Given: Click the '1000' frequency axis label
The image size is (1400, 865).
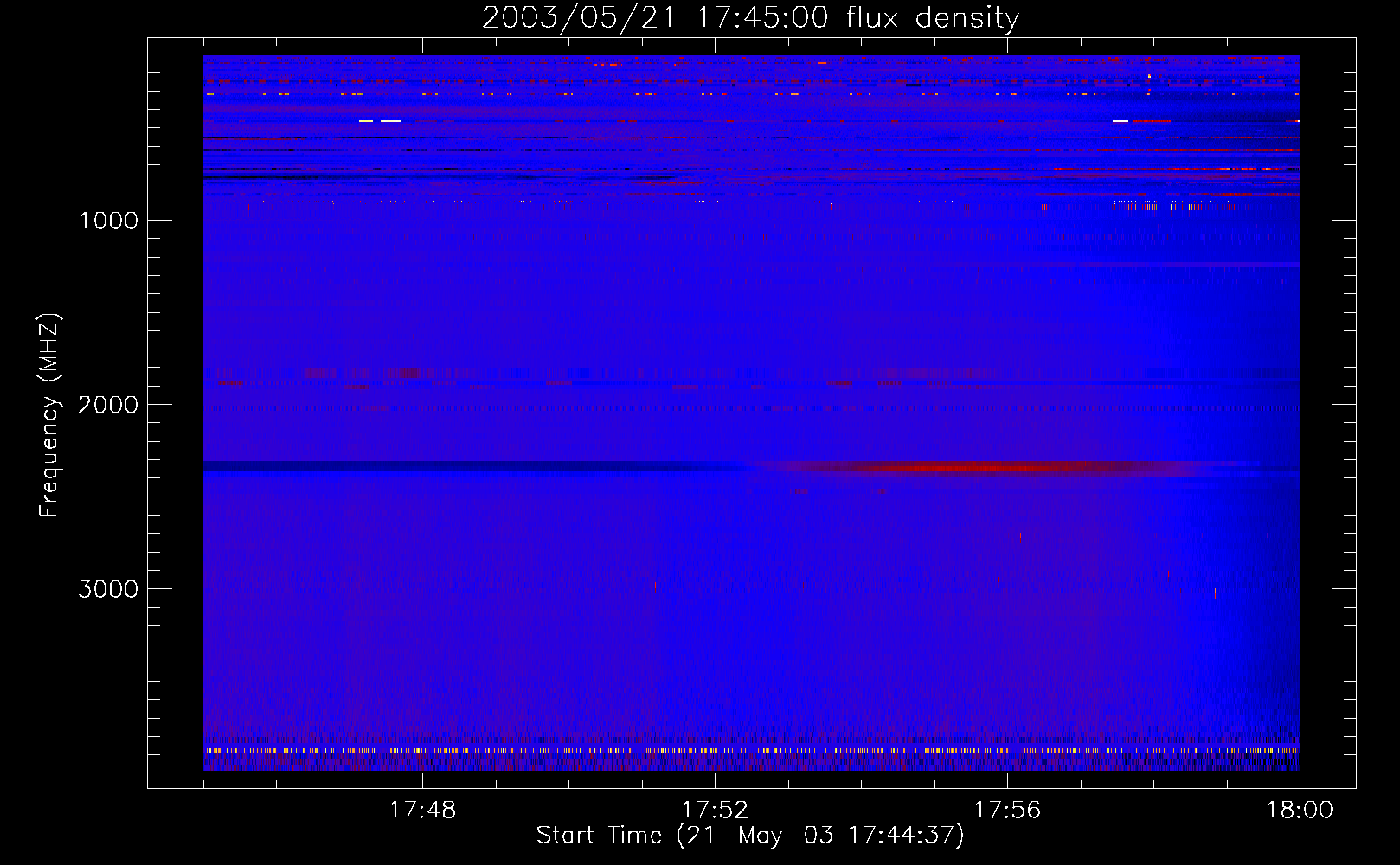Looking at the screenshot, I should pyautogui.click(x=108, y=221).
